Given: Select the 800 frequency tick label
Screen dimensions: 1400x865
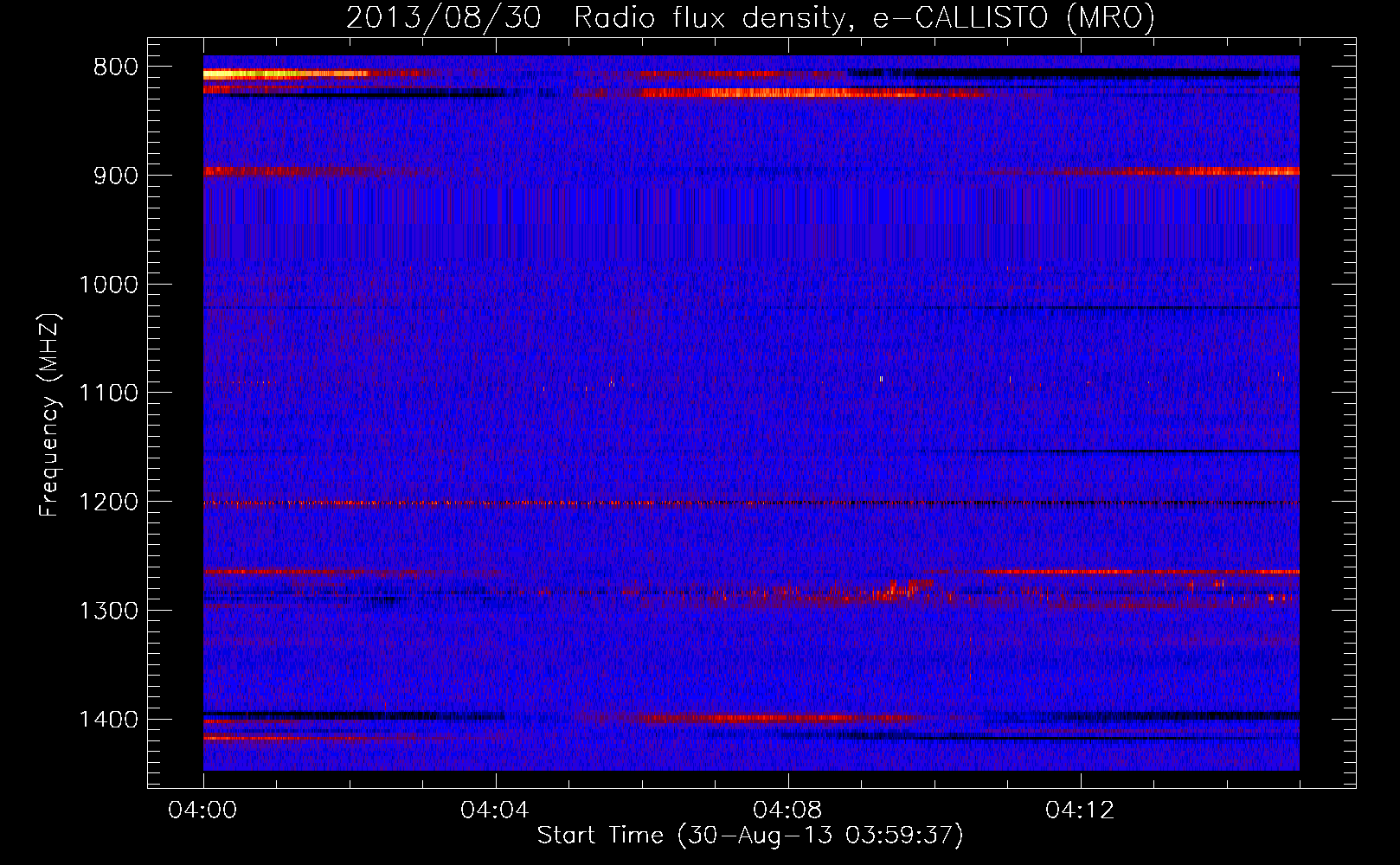Looking at the screenshot, I should click(x=115, y=67).
